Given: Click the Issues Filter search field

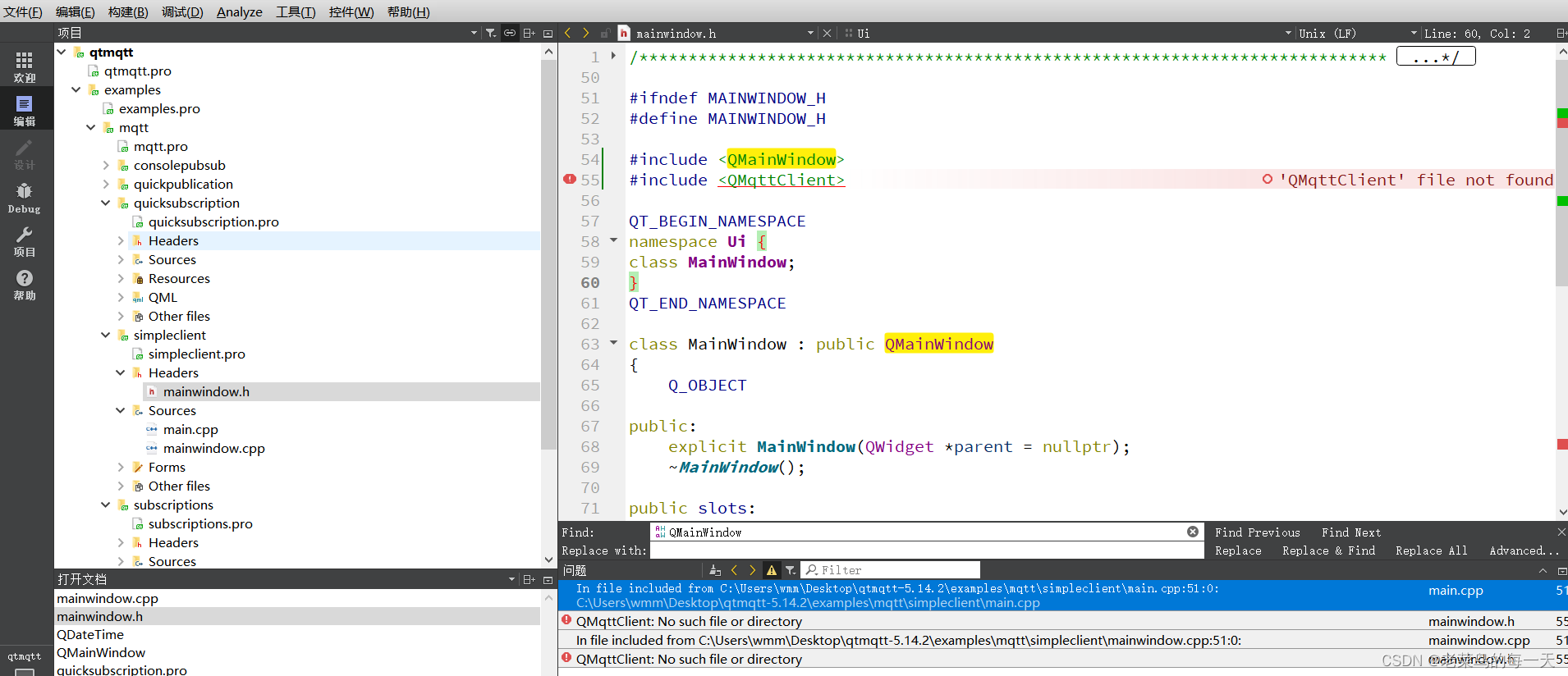Looking at the screenshot, I should coord(891,570).
